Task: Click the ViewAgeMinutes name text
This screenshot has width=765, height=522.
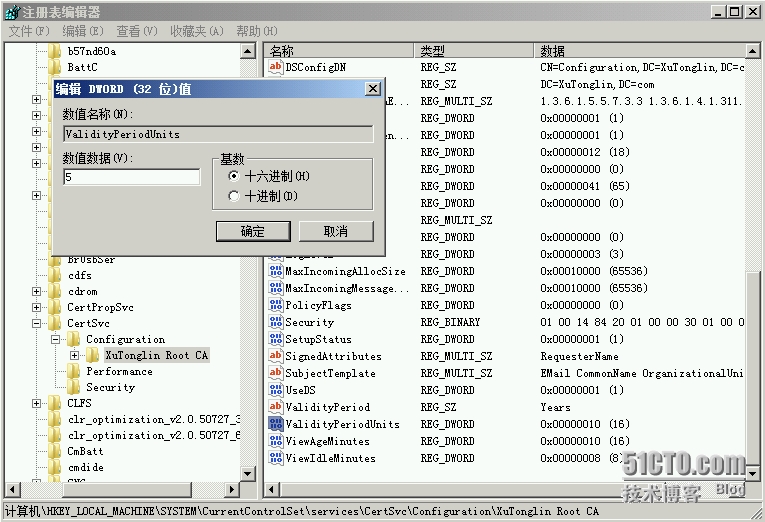Action: pyautogui.click(x=327, y=441)
